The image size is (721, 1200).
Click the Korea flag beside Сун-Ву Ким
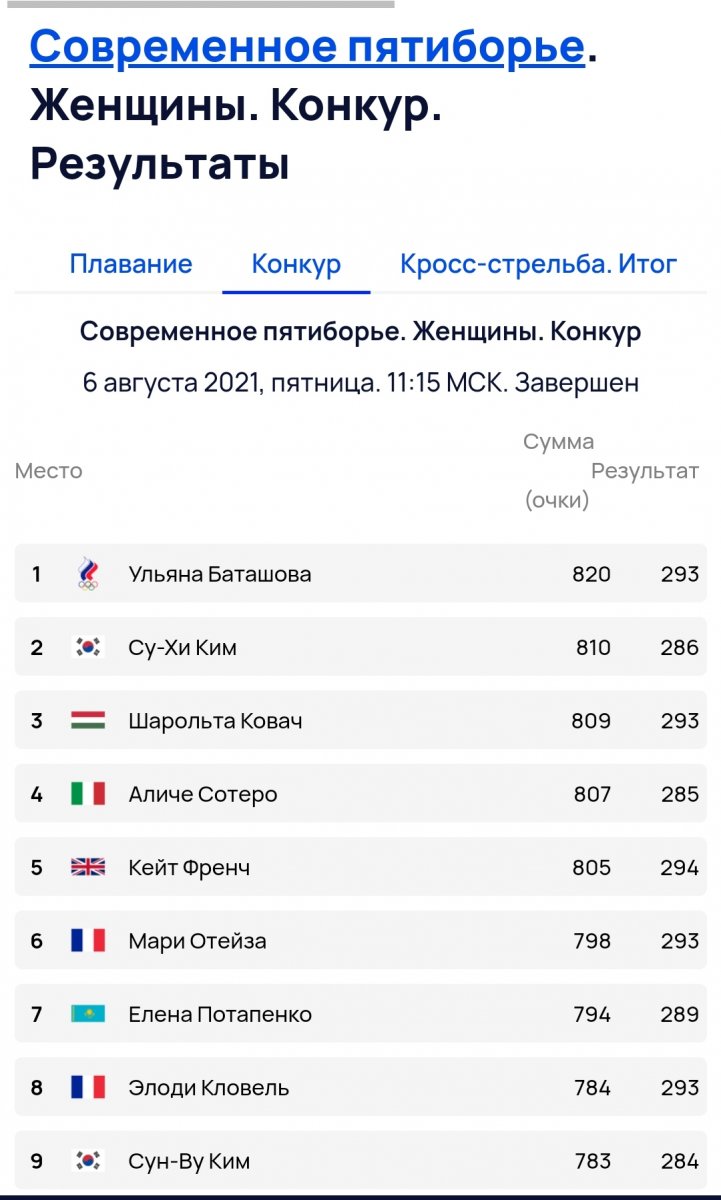click(x=88, y=1161)
